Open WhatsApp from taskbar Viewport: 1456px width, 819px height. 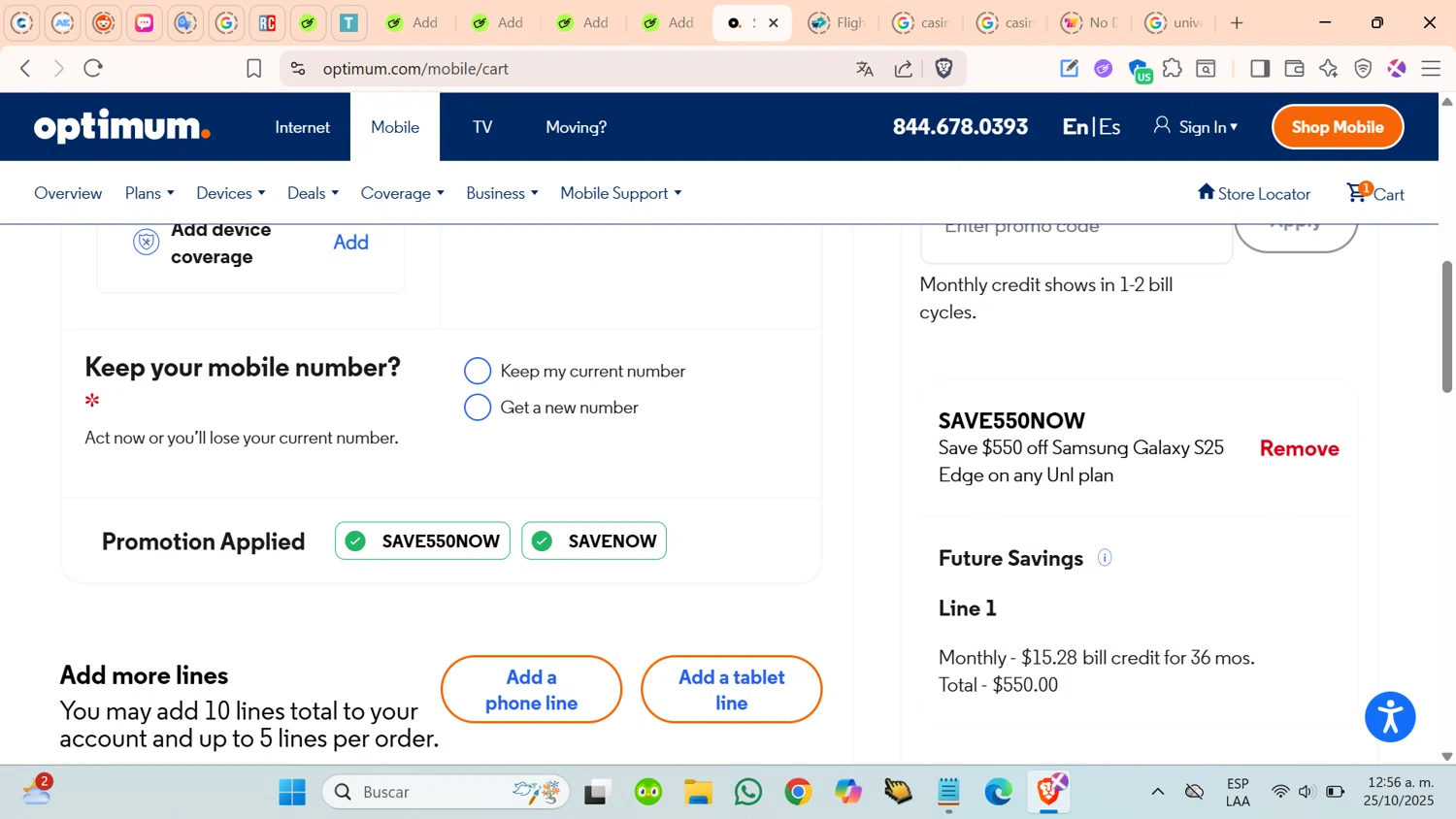748,792
